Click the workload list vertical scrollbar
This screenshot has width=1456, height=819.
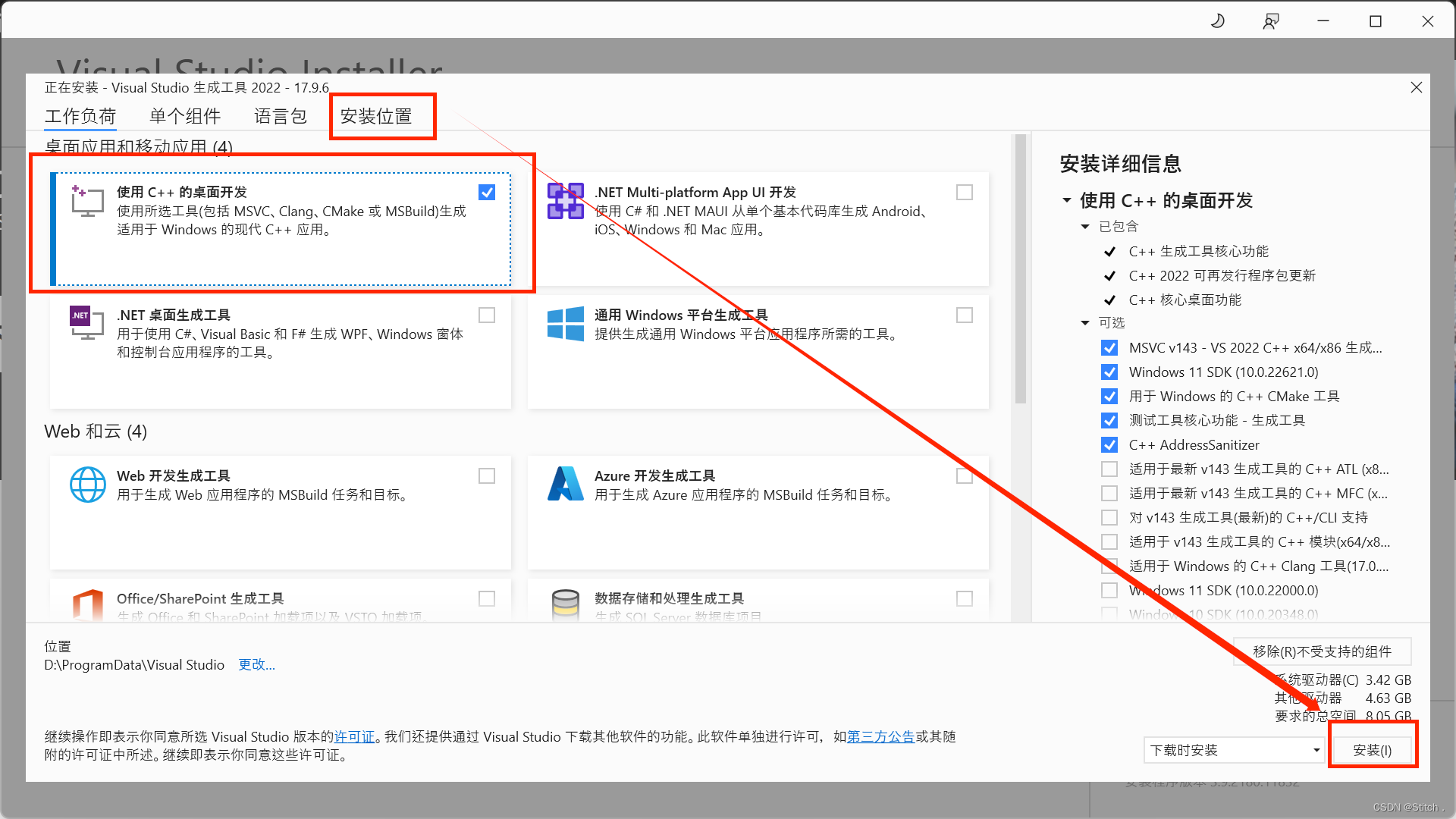coord(1021,269)
